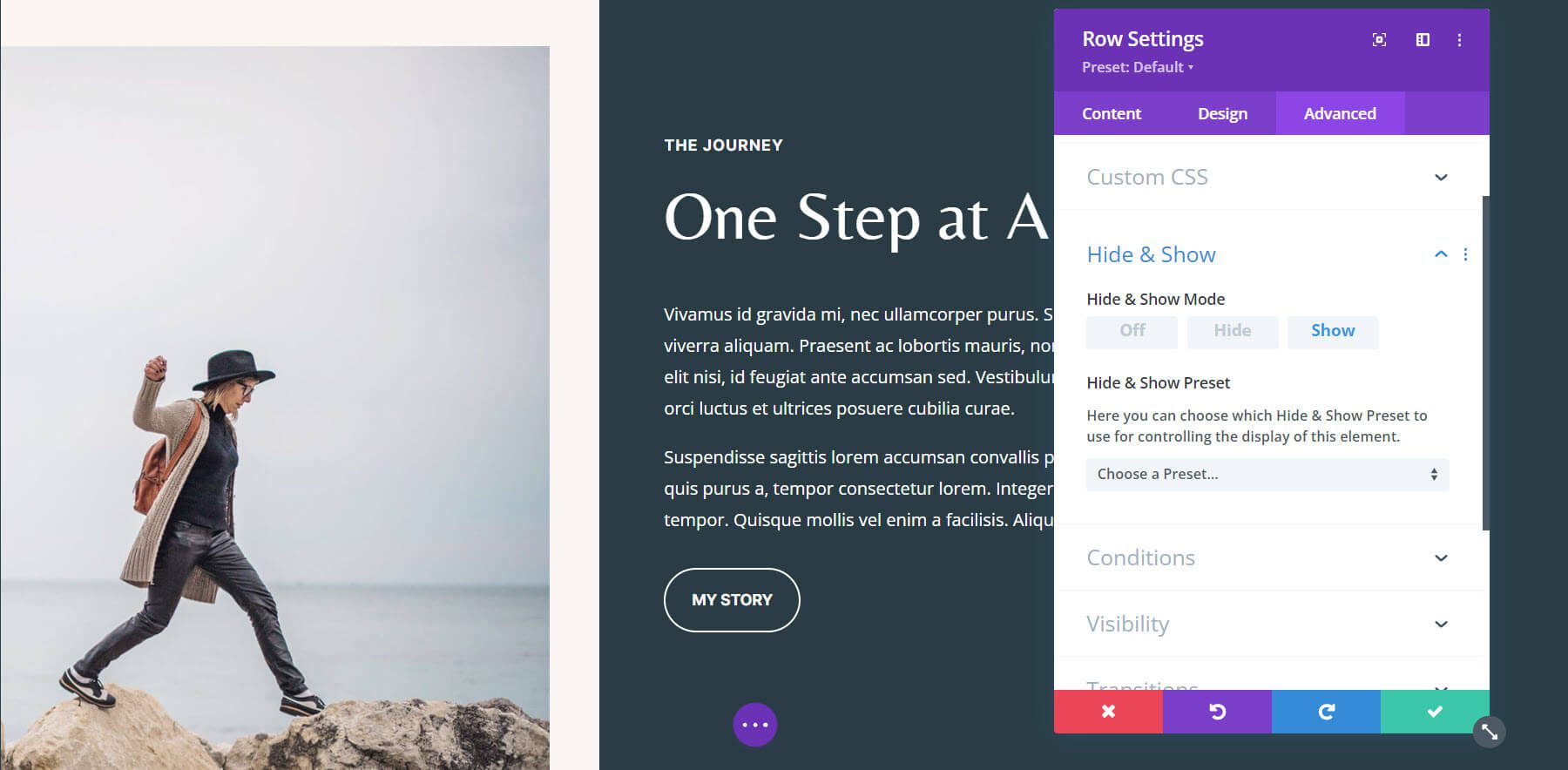
Task: Set Hide & Show Mode to Off
Action: click(x=1132, y=331)
